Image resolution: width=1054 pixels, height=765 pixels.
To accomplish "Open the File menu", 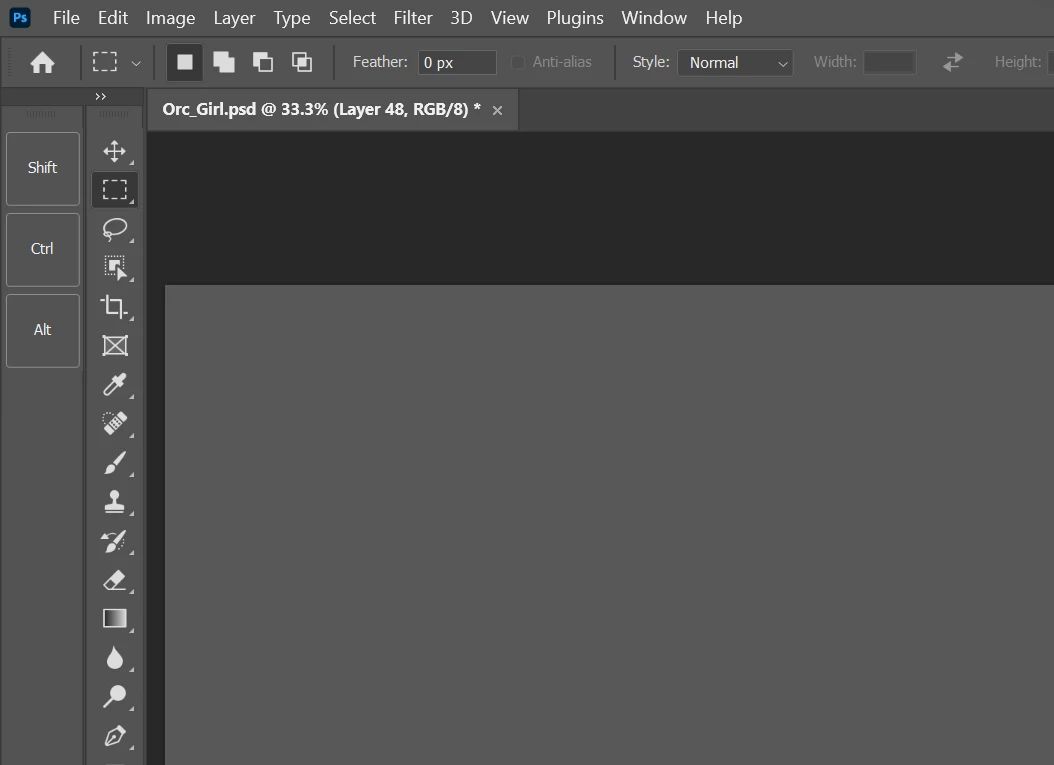I will 66,17.
